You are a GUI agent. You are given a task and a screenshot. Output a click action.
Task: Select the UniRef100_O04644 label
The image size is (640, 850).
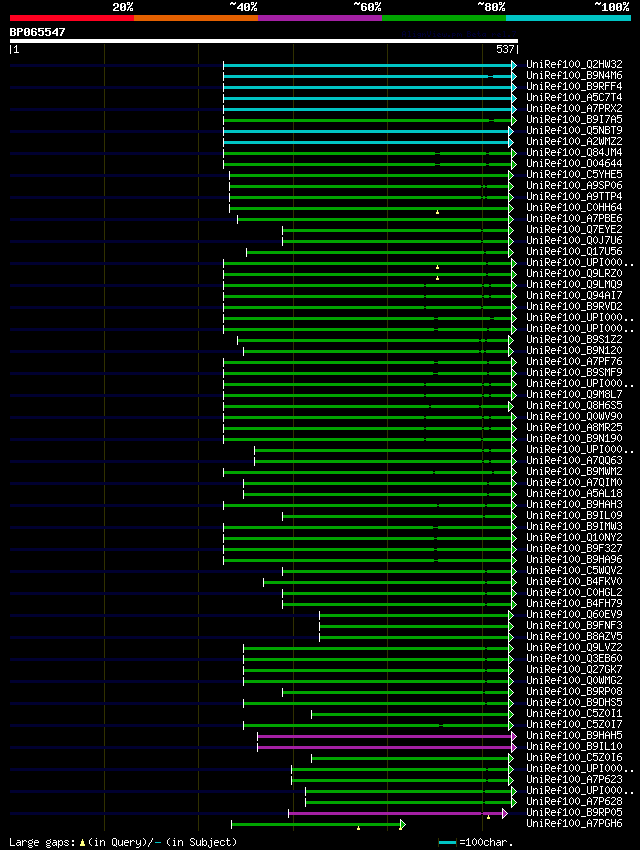574,163
